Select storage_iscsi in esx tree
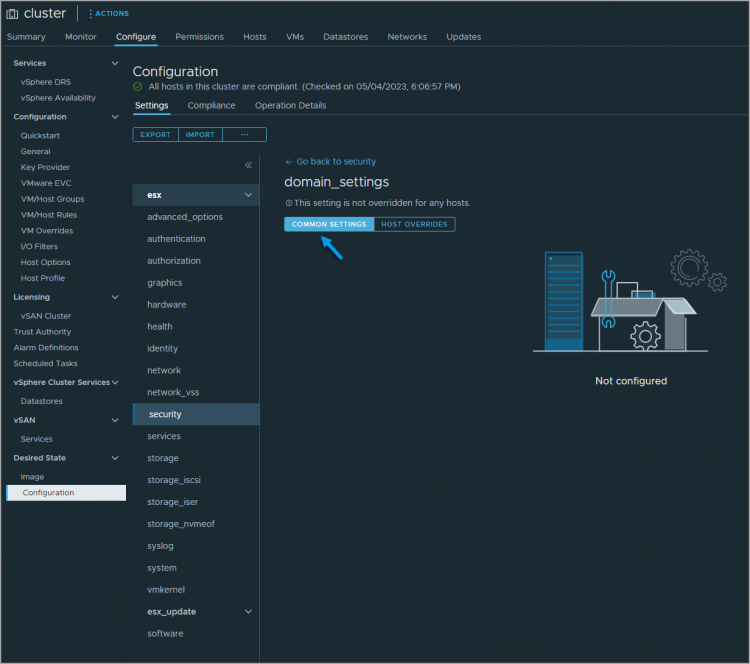750x664 pixels. (174, 480)
